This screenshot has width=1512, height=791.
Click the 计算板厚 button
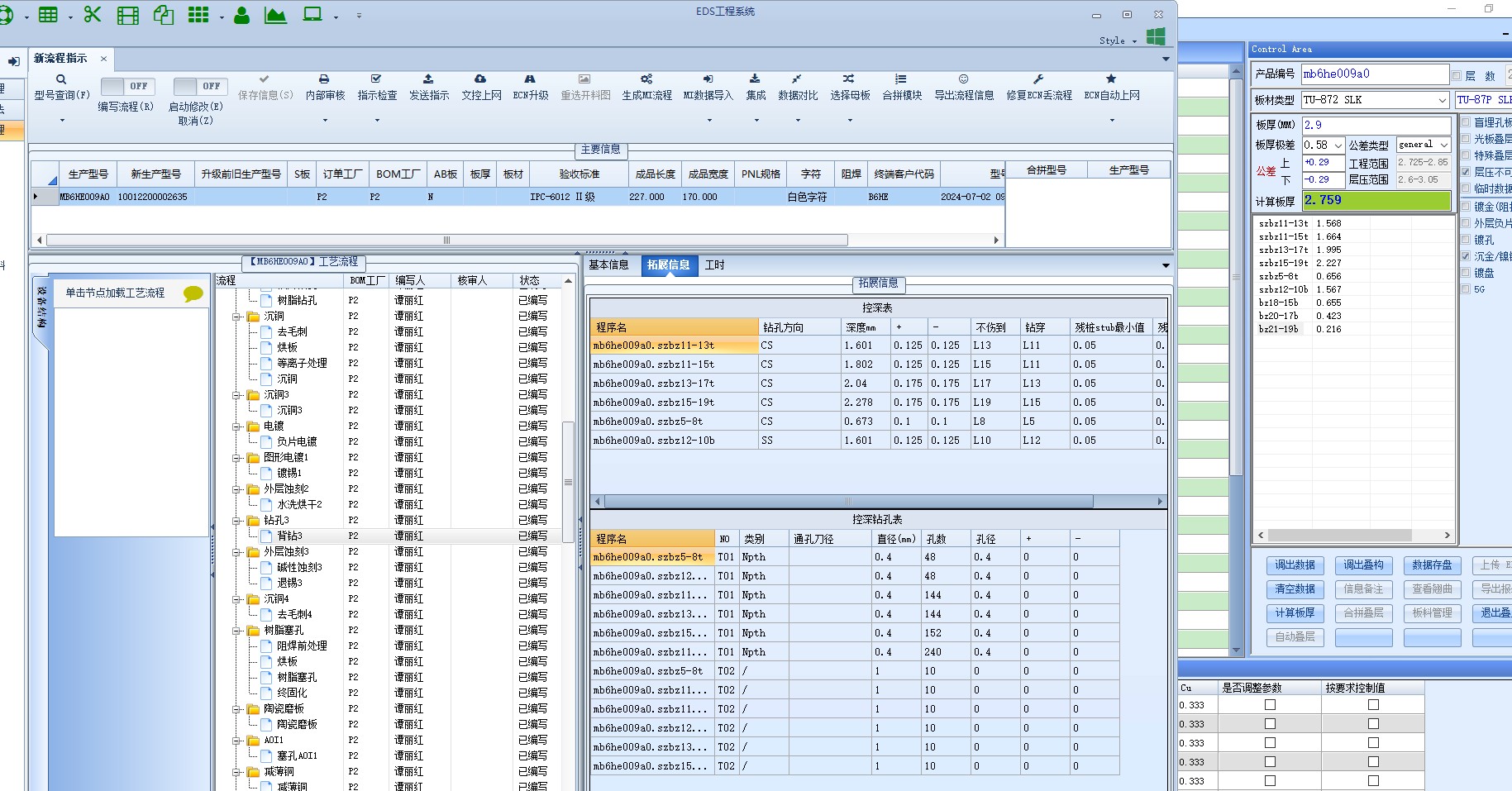pyautogui.click(x=1295, y=613)
